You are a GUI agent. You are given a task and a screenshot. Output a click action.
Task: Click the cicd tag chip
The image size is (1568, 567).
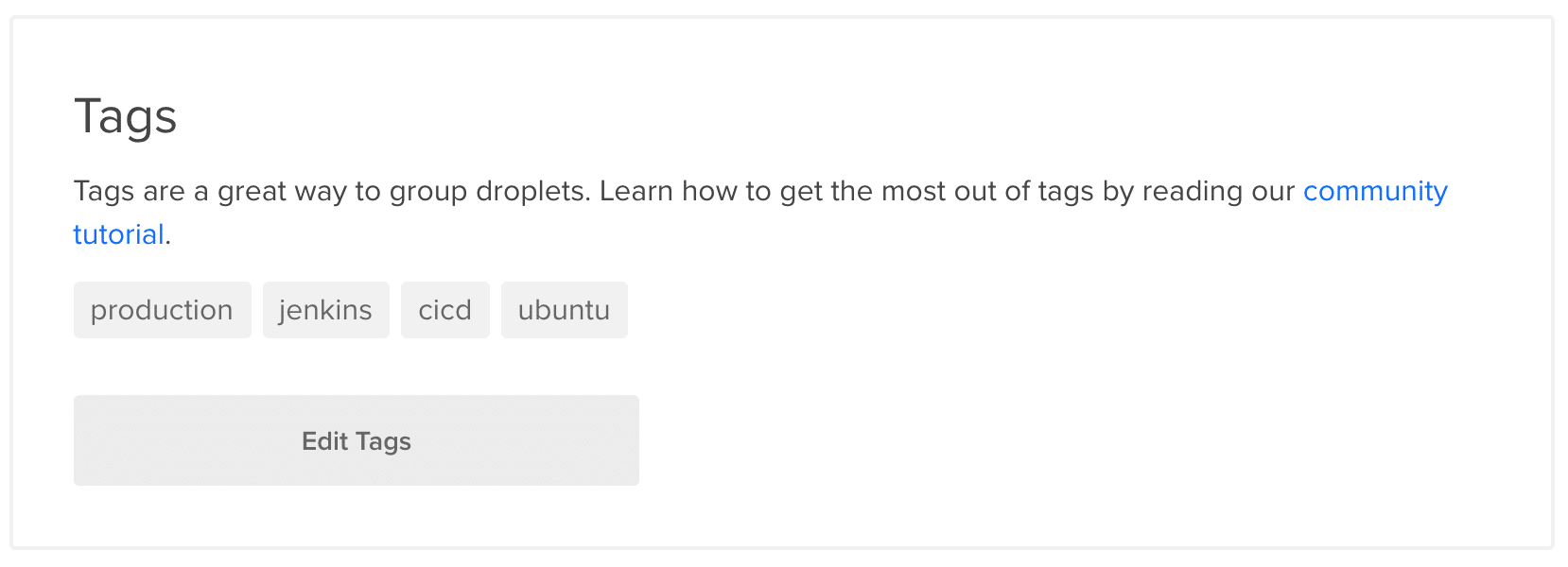[x=444, y=310]
